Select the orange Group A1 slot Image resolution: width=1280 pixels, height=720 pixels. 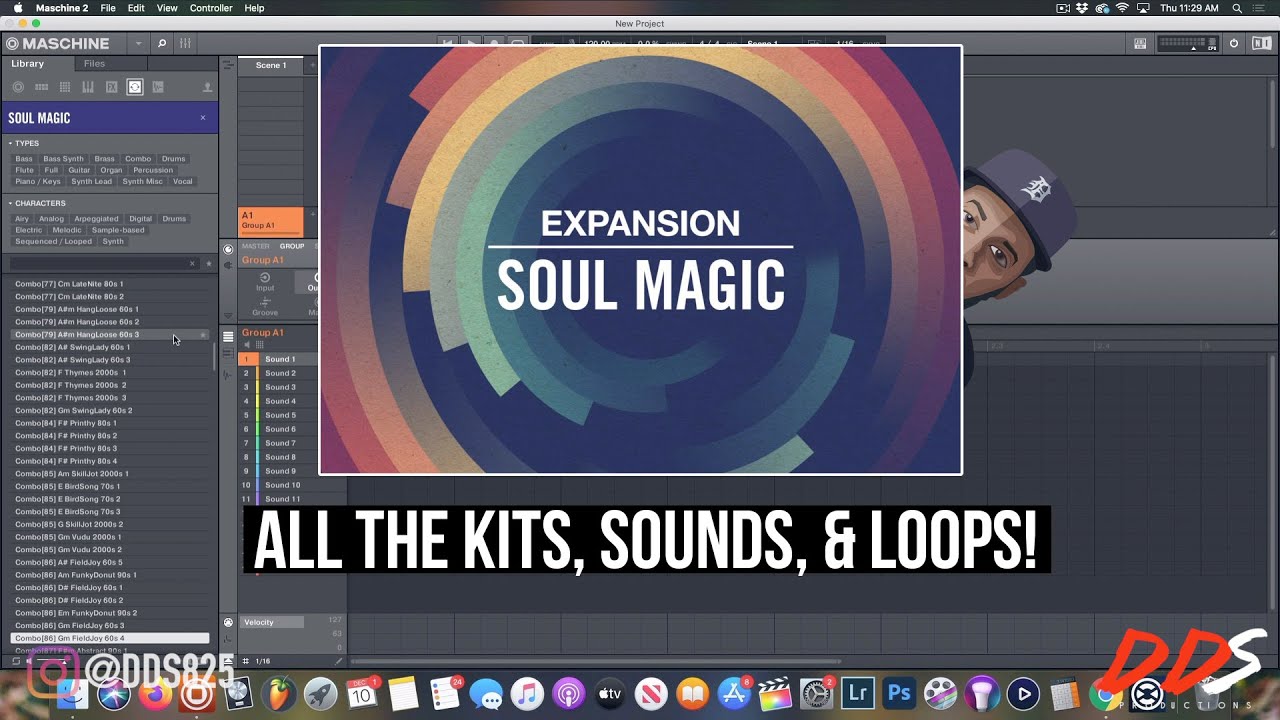[271, 221]
